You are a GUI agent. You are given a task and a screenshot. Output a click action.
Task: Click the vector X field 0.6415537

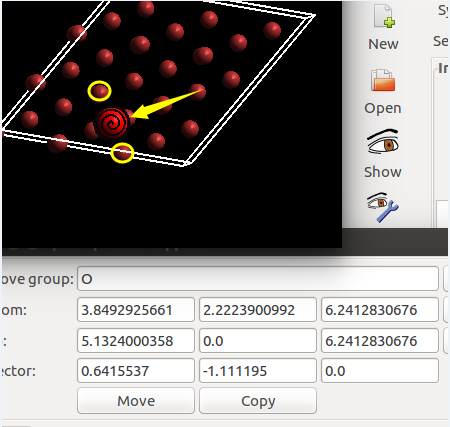tap(136, 371)
